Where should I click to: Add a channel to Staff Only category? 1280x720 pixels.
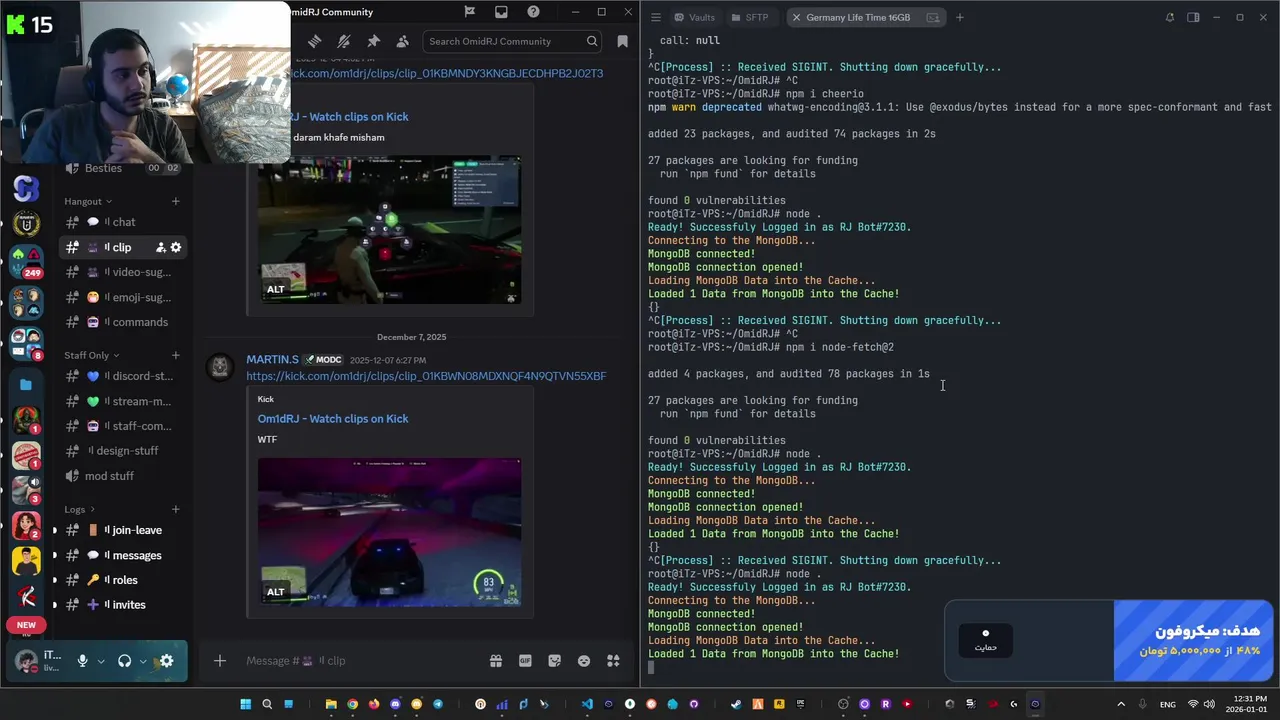(x=176, y=355)
